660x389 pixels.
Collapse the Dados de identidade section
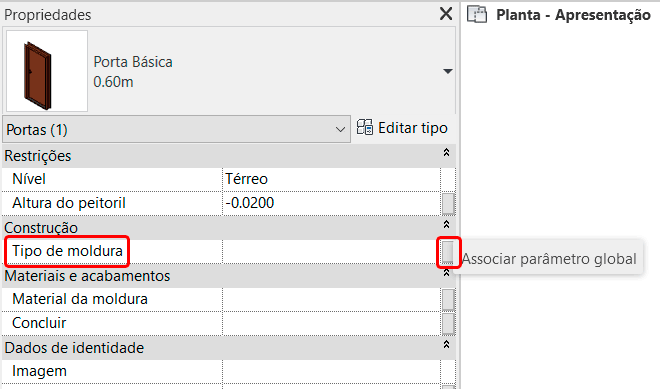point(447,344)
